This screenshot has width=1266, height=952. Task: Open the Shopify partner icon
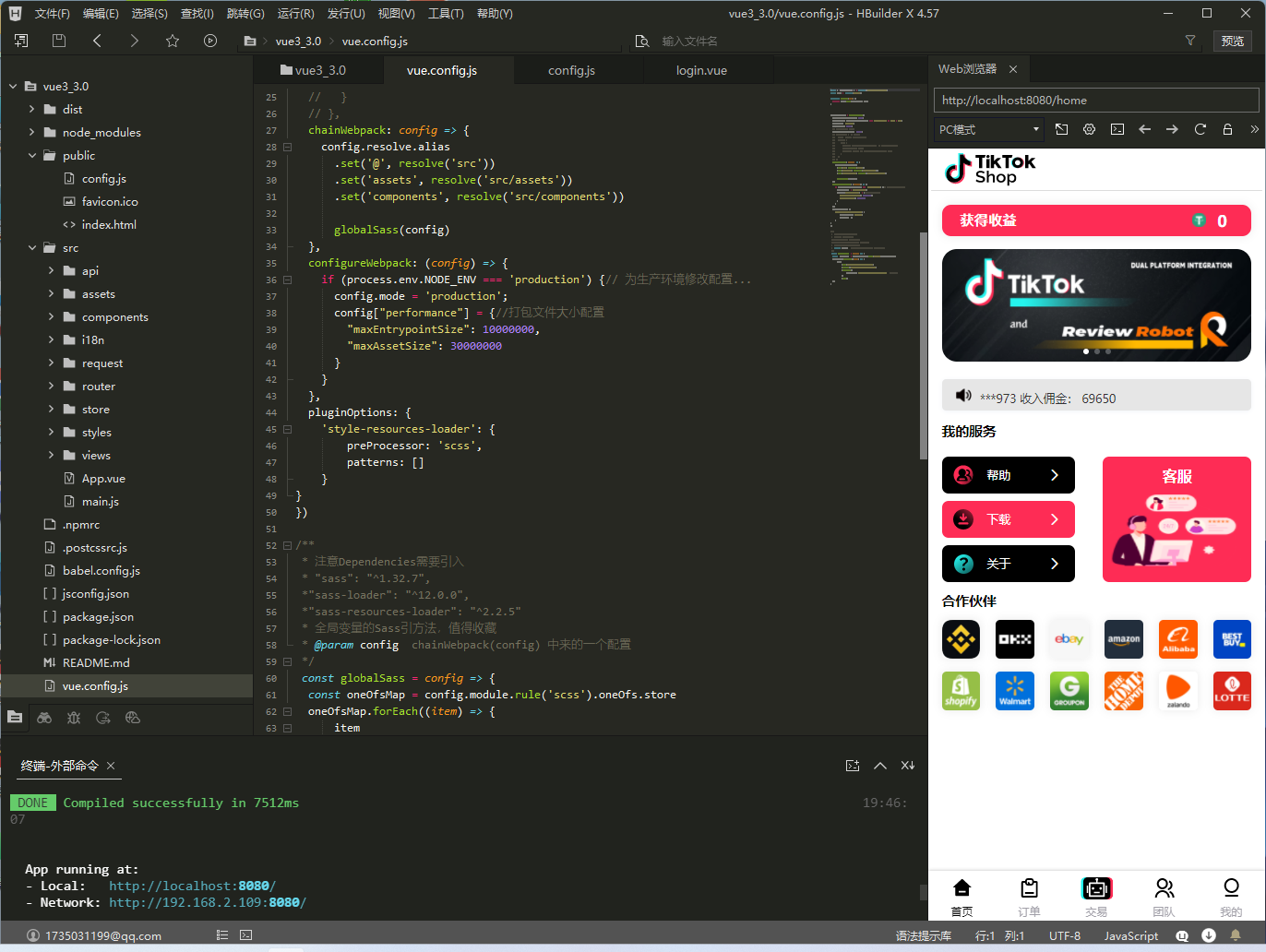[961, 691]
